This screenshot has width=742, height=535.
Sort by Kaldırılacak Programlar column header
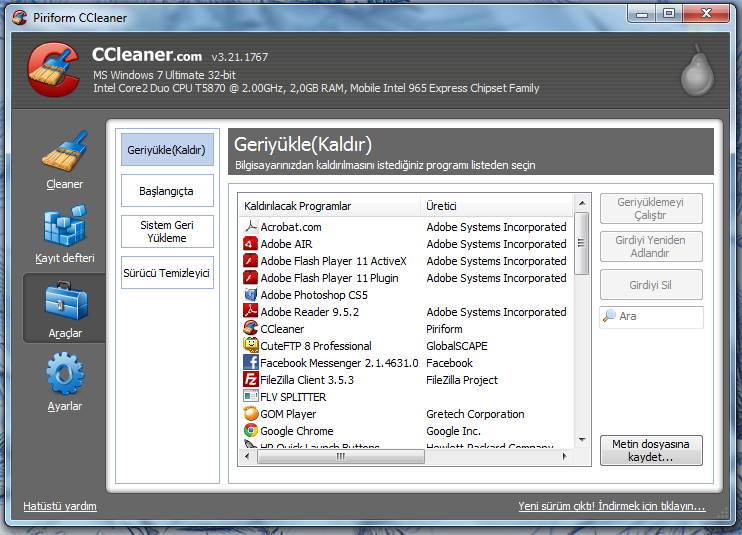[x=329, y=206]
